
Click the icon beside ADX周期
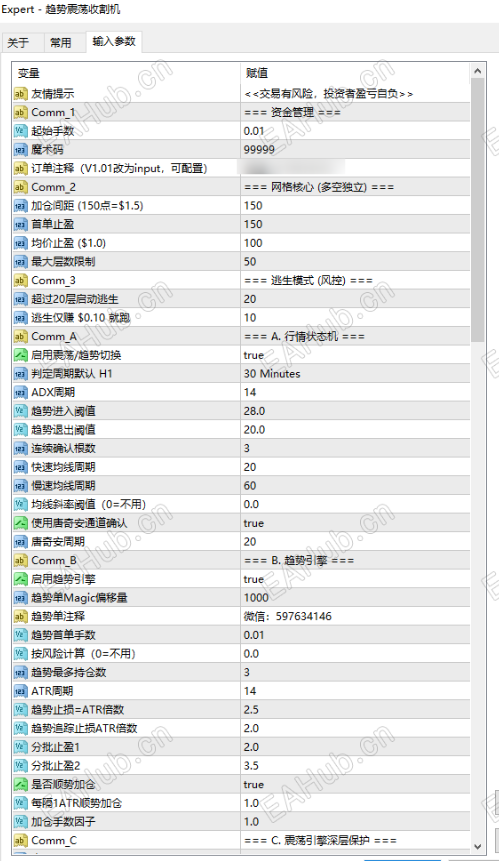point(20,393)
